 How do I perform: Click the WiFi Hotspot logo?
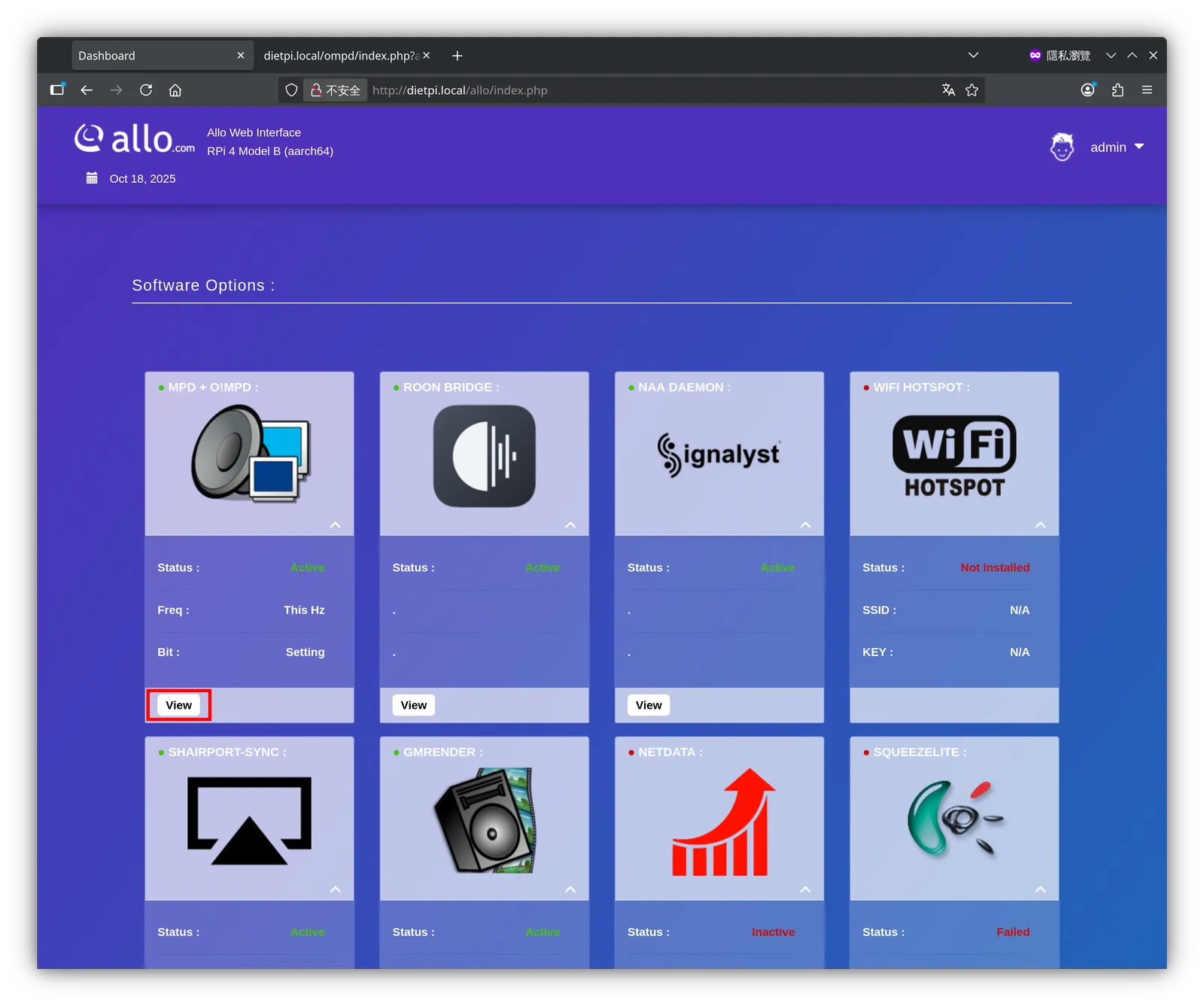tap(954, 456)
